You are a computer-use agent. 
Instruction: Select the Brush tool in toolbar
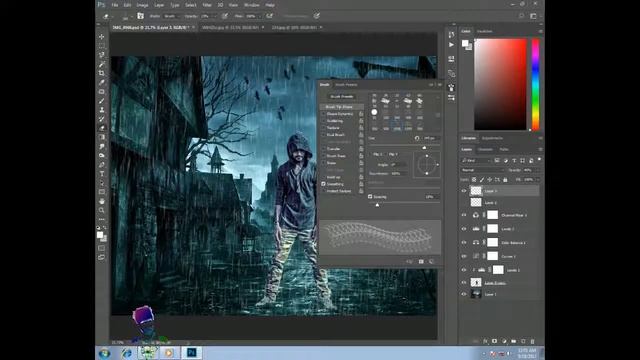point(102,100)
